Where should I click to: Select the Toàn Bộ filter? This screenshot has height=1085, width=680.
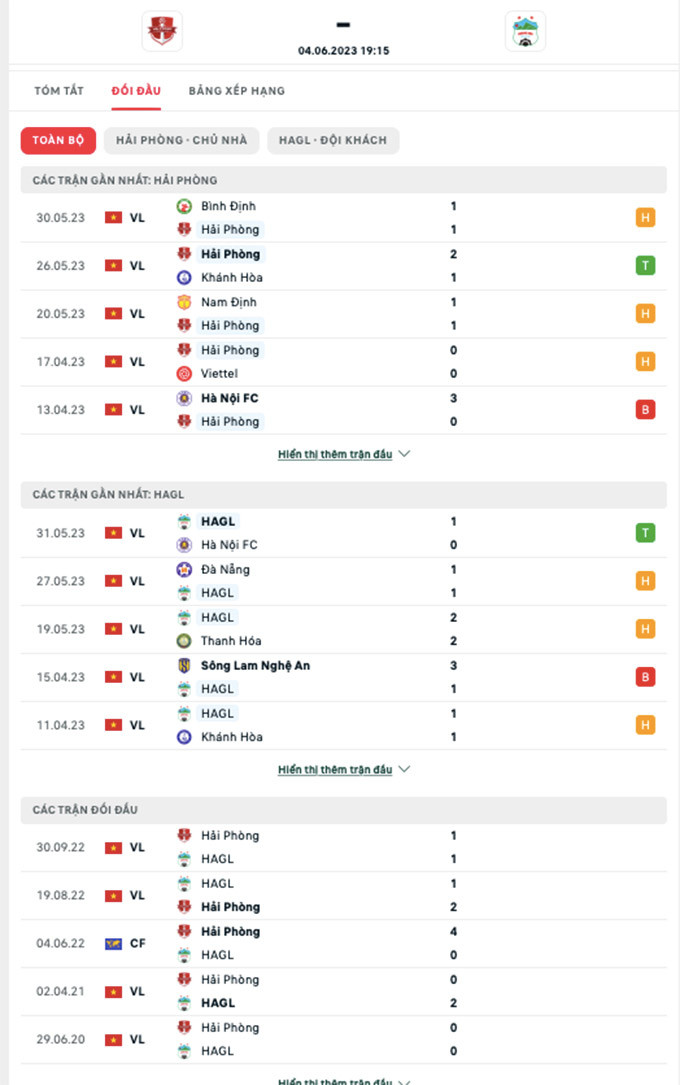pyautogui.click(x=58, y=141)
